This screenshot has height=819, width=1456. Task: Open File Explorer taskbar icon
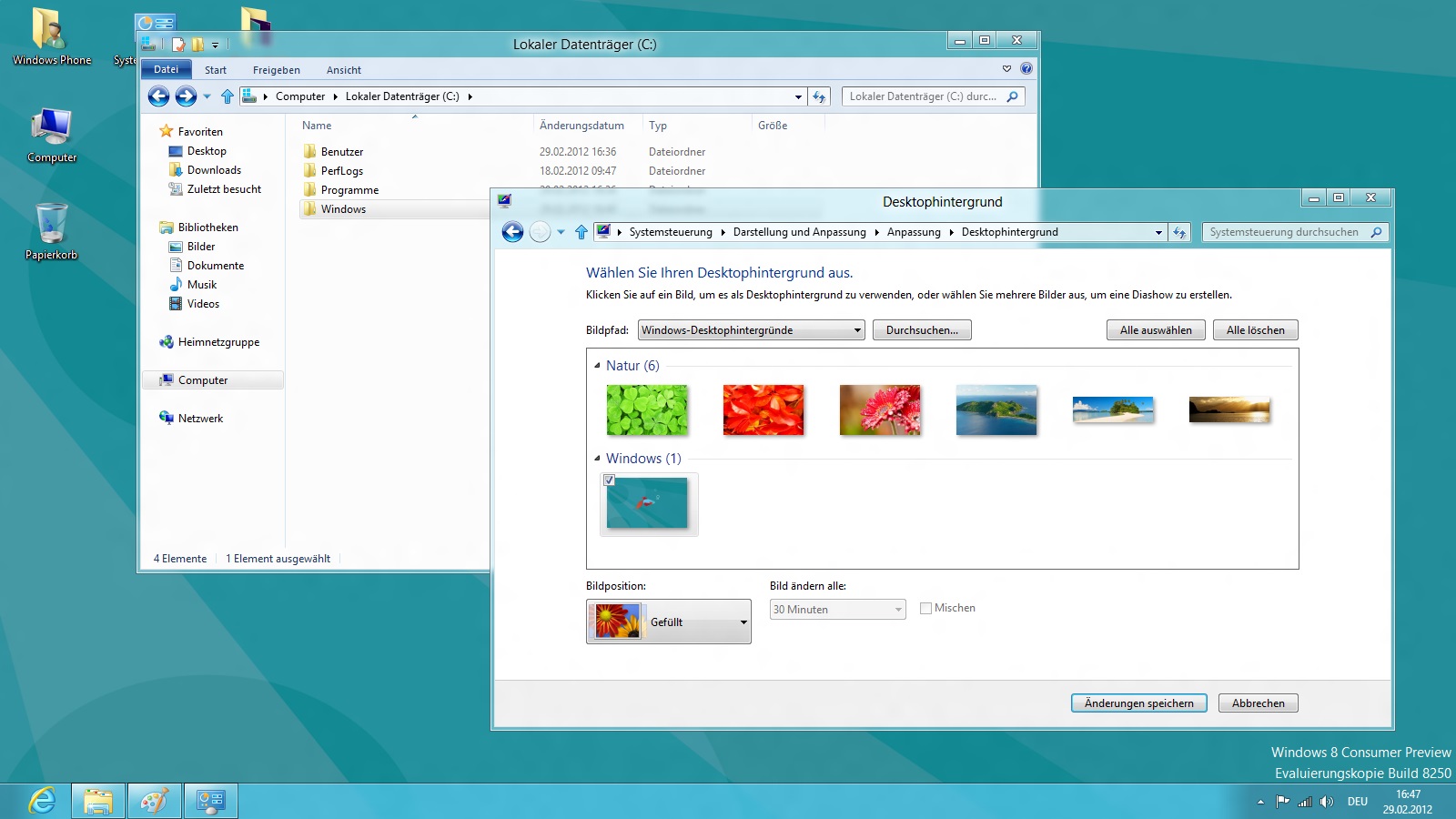98,801
